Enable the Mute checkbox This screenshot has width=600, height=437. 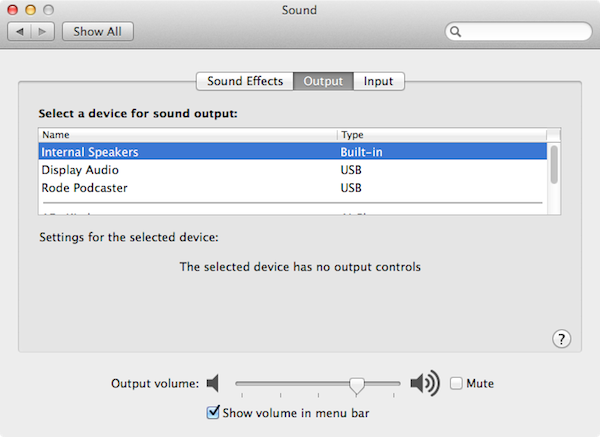(456, 383)
